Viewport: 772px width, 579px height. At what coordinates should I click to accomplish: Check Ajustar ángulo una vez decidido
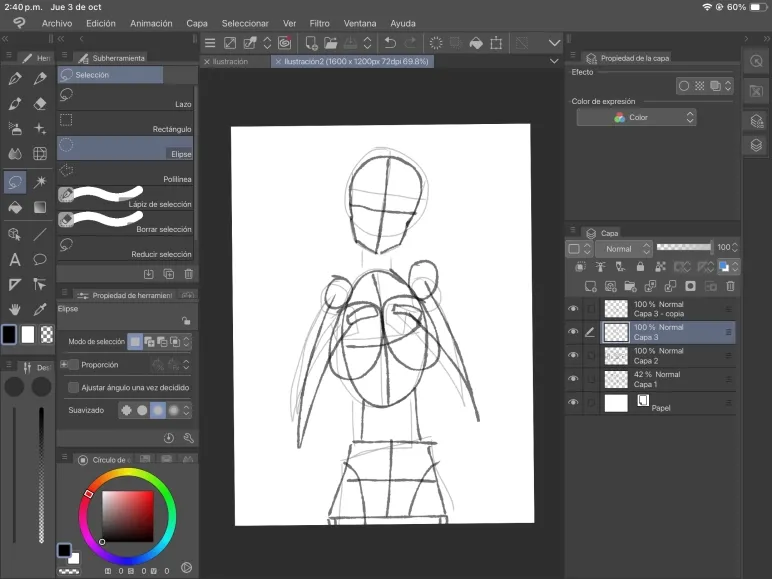pyautogui.click(x=73, y=387)
